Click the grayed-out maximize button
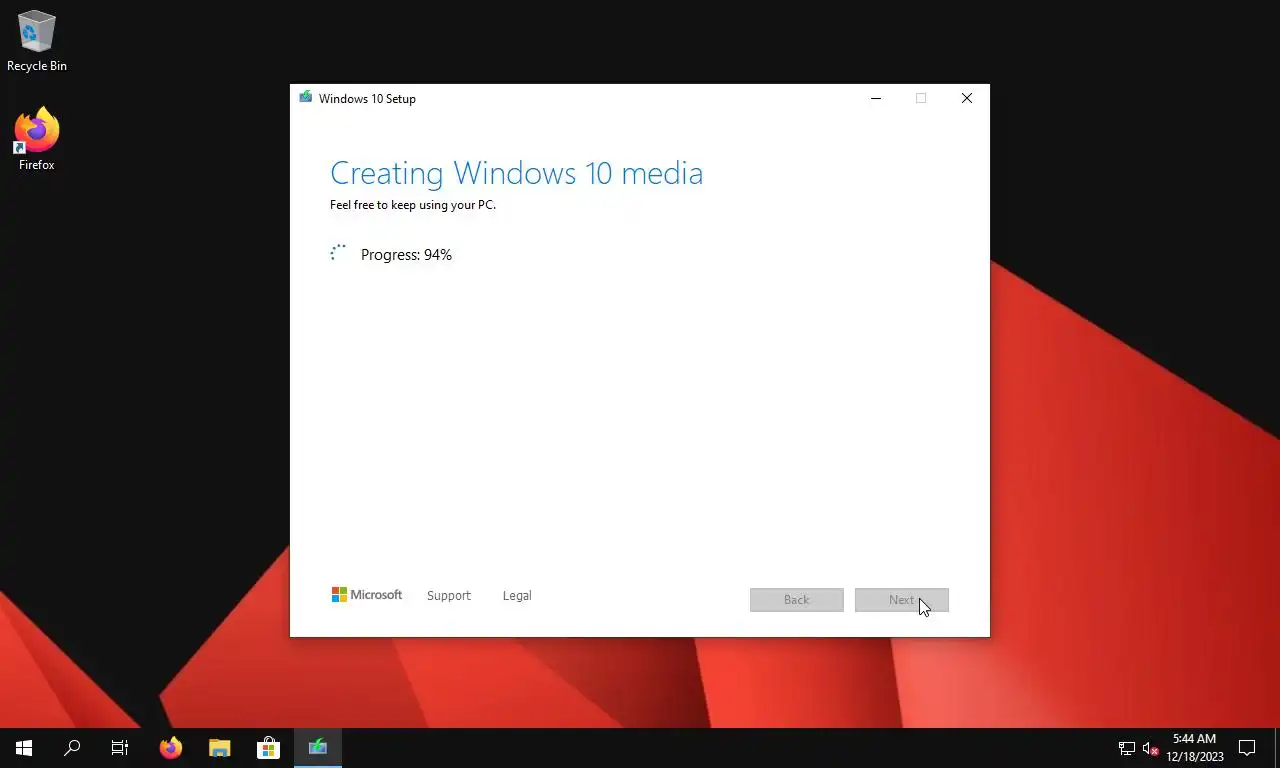Viewport: 1280px width, 768px height. pyautogui.click(x=921, y=98)
